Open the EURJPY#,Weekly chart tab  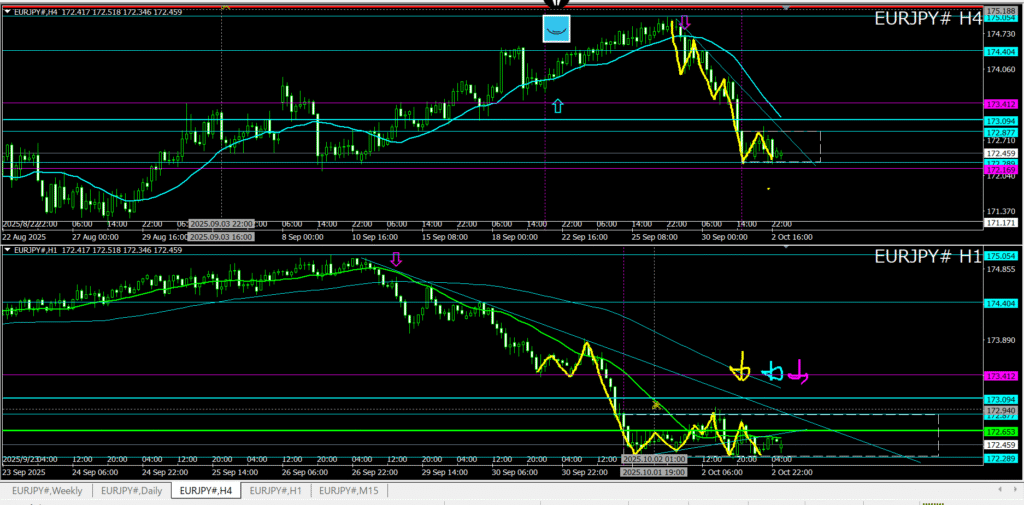(47, 490)
